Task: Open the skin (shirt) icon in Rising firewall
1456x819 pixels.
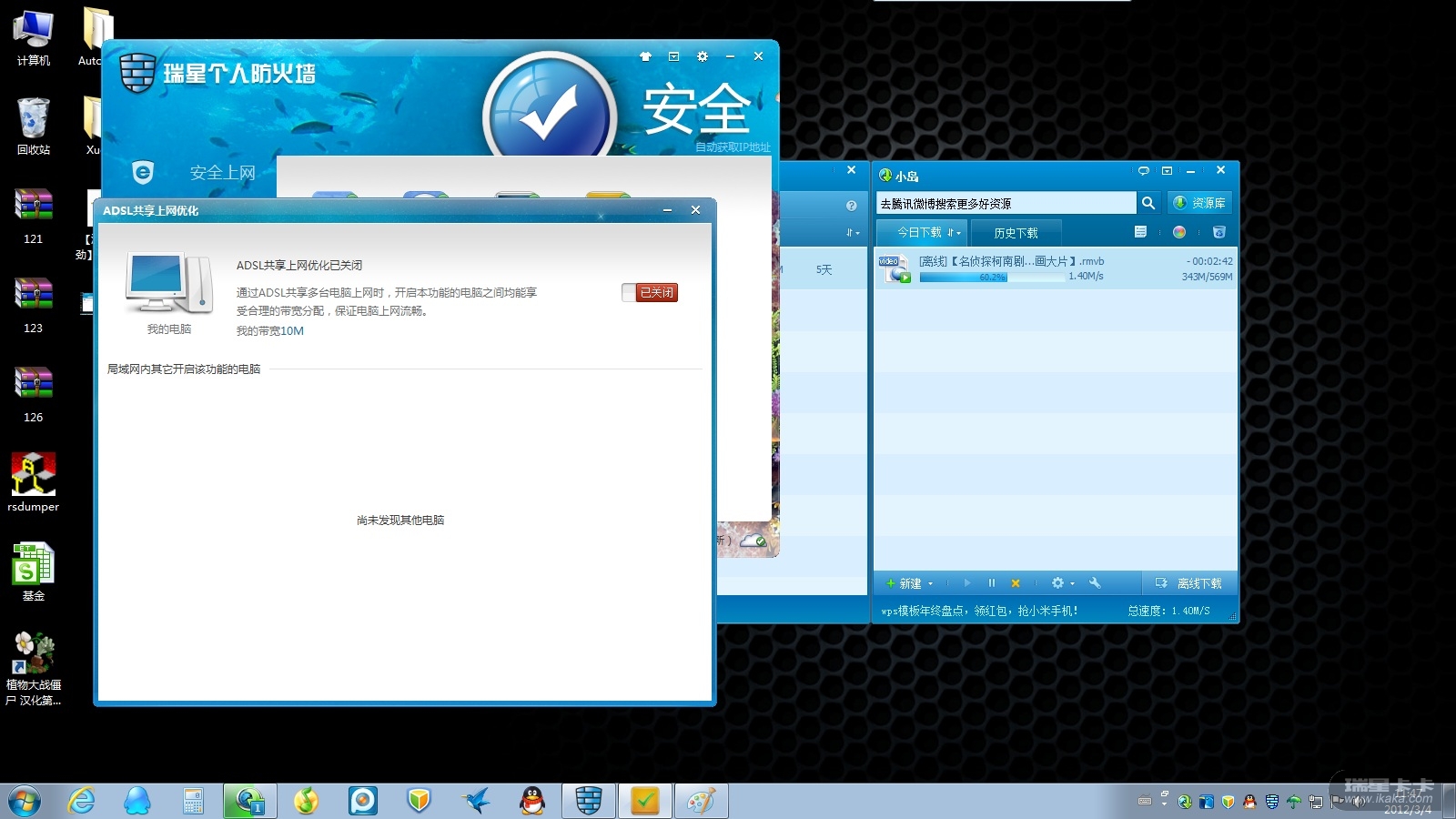Action: [646, 56]
